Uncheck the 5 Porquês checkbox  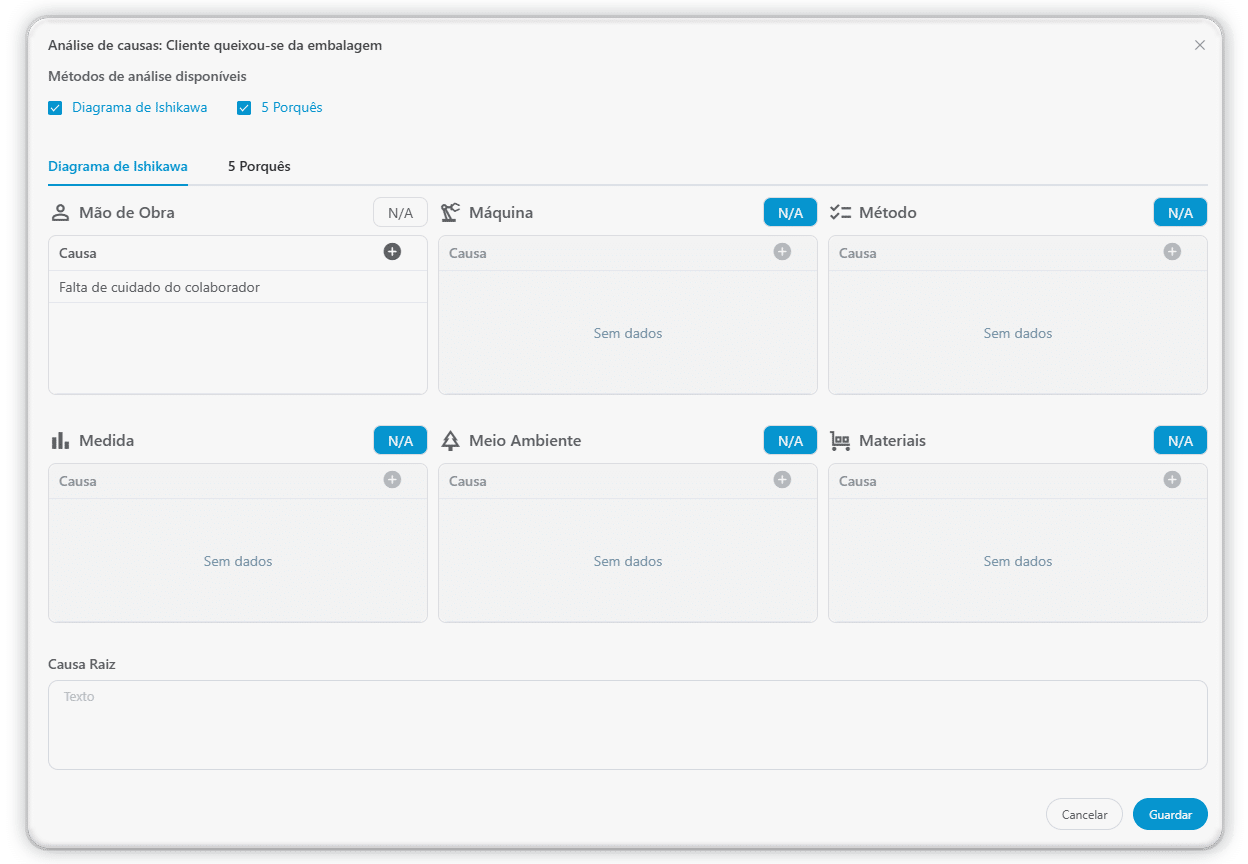244,108
